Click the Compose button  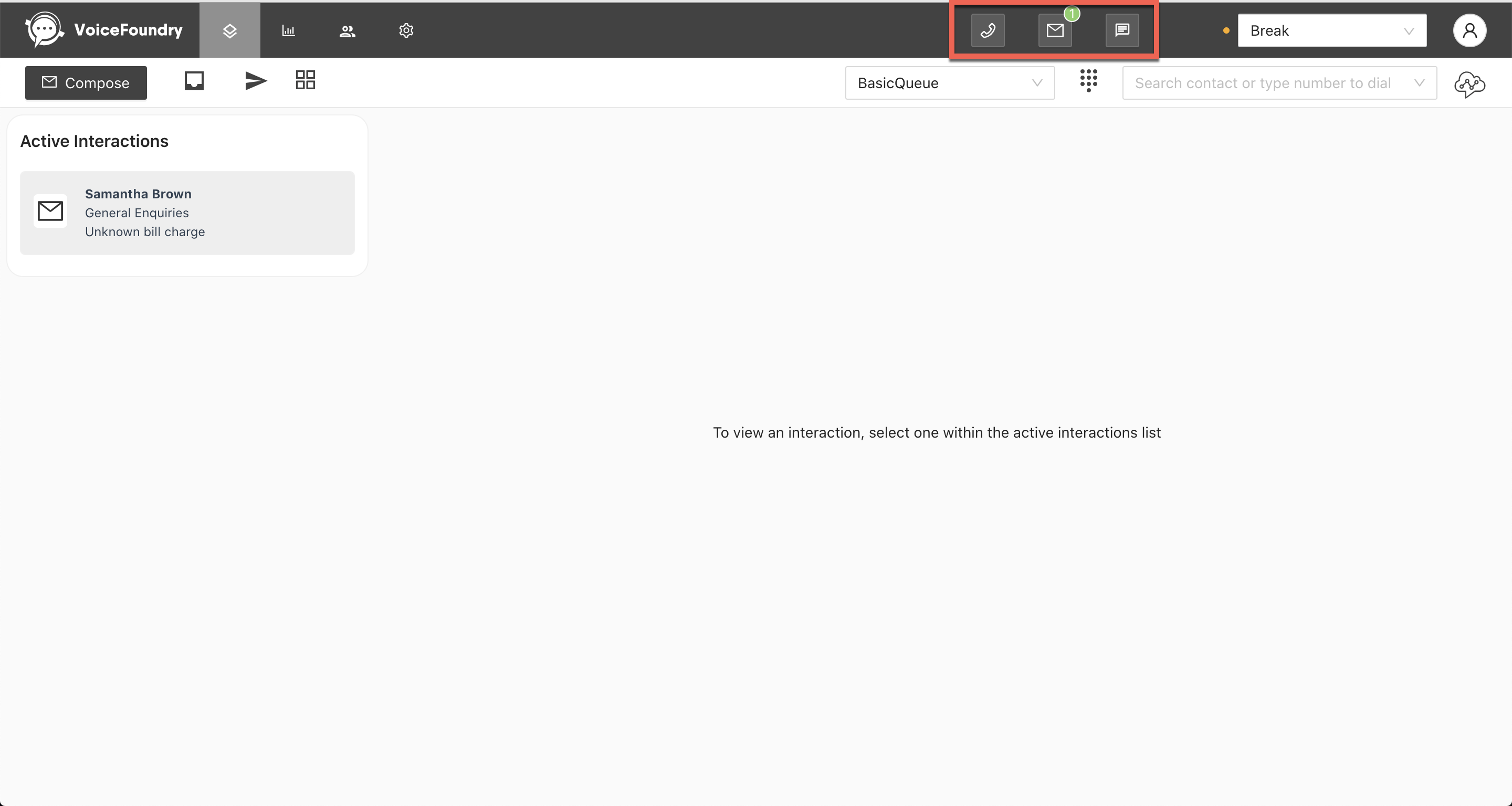[x=86, y=83]
